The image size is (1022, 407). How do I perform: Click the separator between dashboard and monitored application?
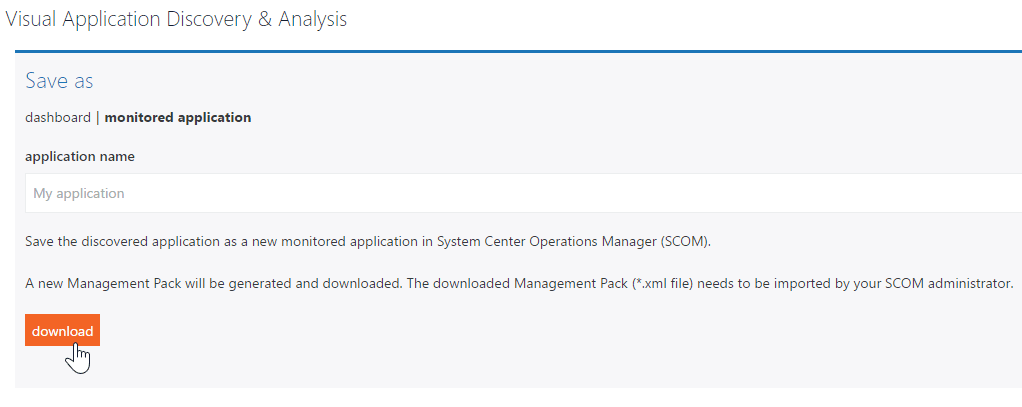98,117
